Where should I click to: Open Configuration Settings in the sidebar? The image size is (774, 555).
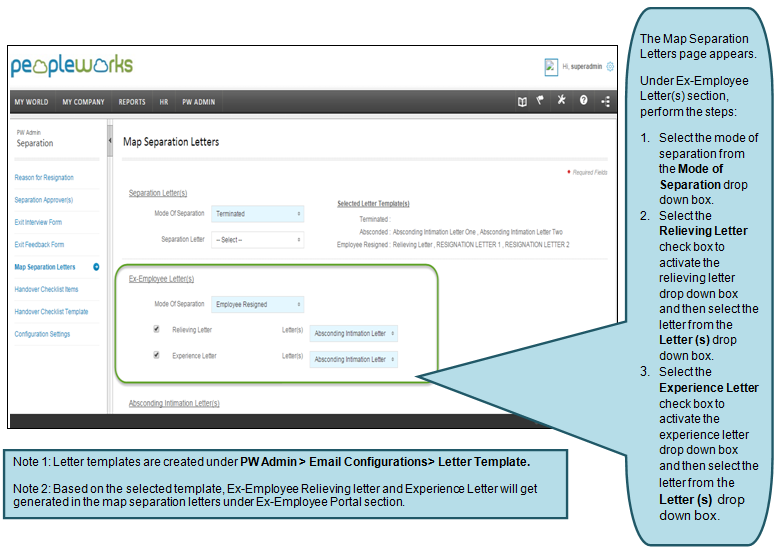(x=42, y=334)
